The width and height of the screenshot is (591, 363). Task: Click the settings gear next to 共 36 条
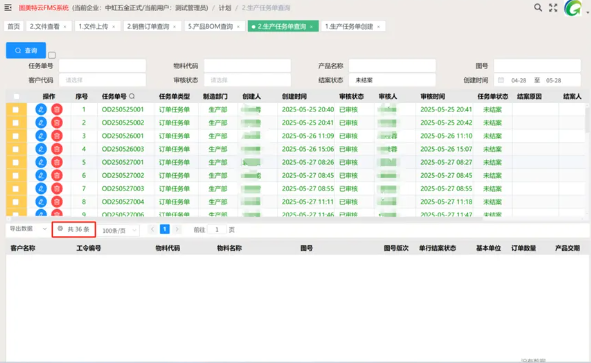(x=60, y=229)
